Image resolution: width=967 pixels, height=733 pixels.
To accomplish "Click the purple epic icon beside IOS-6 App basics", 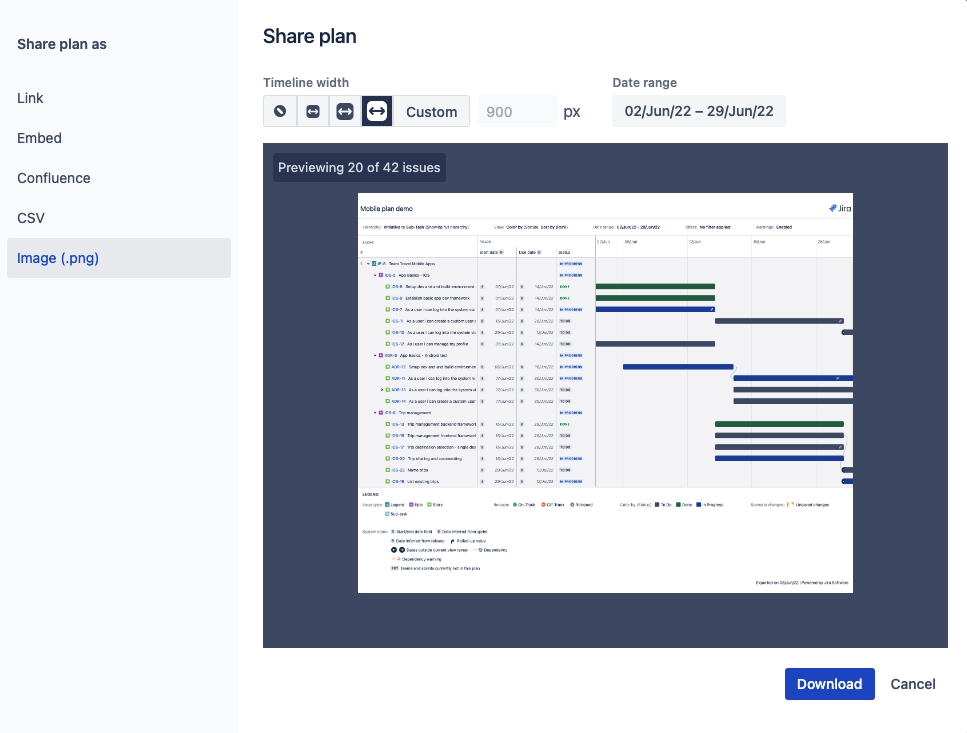I will tap(380, 275).
